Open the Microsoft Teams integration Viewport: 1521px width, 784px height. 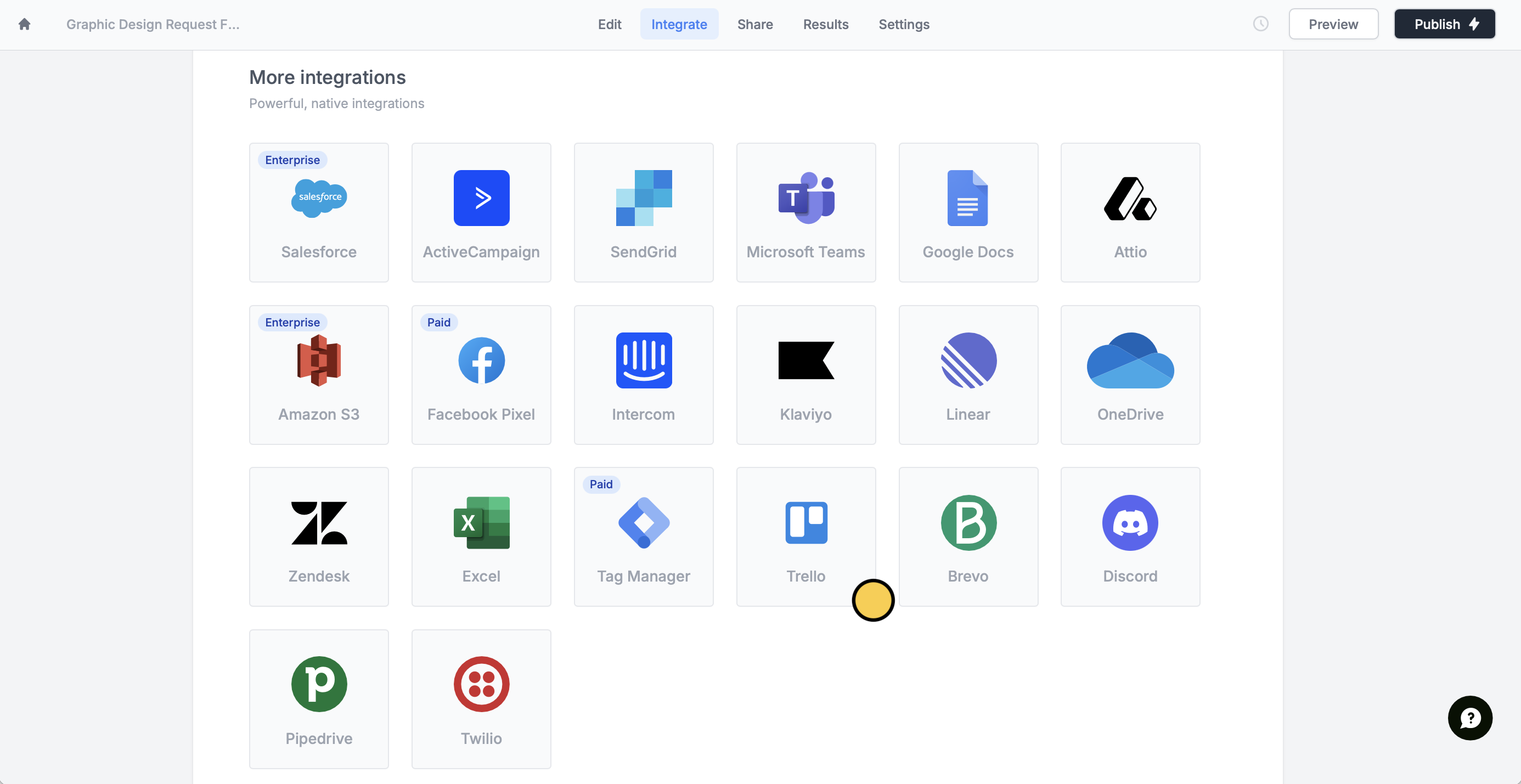806,212
